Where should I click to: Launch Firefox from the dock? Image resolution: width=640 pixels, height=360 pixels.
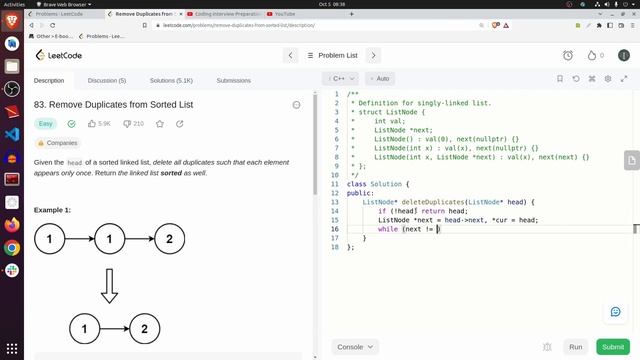[12, 224]
